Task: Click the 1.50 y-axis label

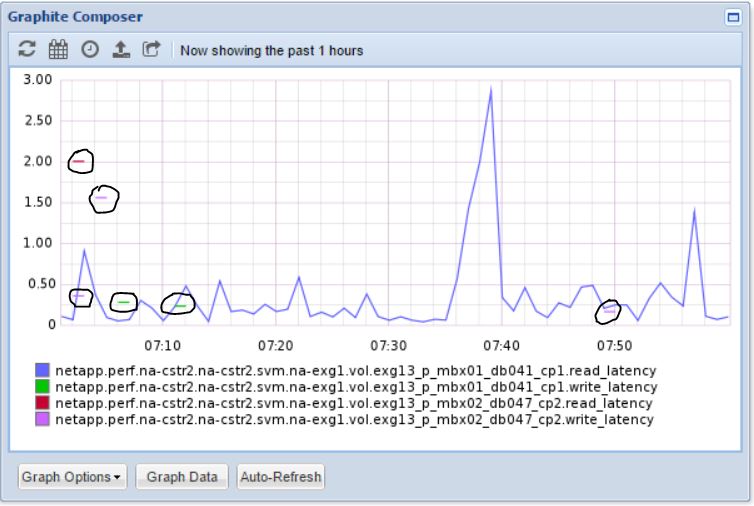Action: [38, 202]
